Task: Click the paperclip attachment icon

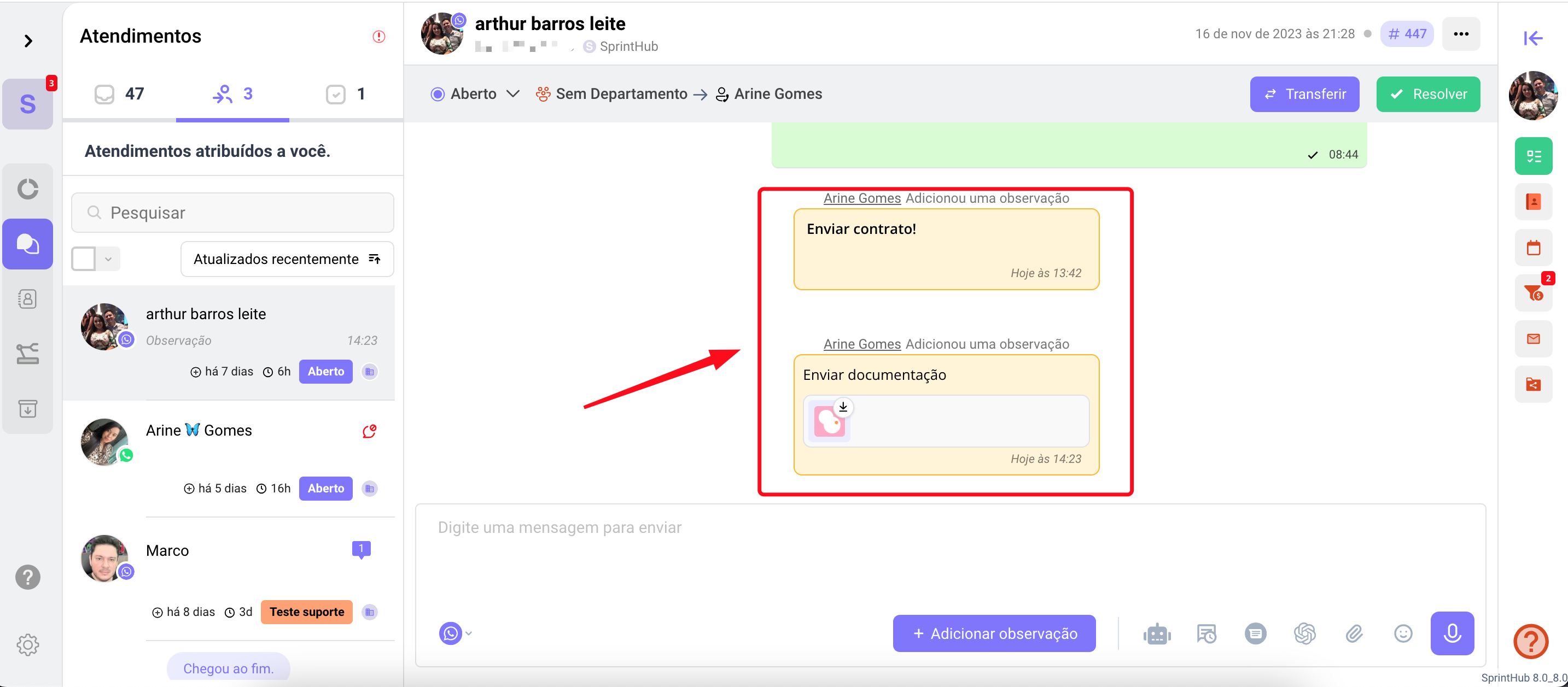Action: click(x=1354, y=633)
